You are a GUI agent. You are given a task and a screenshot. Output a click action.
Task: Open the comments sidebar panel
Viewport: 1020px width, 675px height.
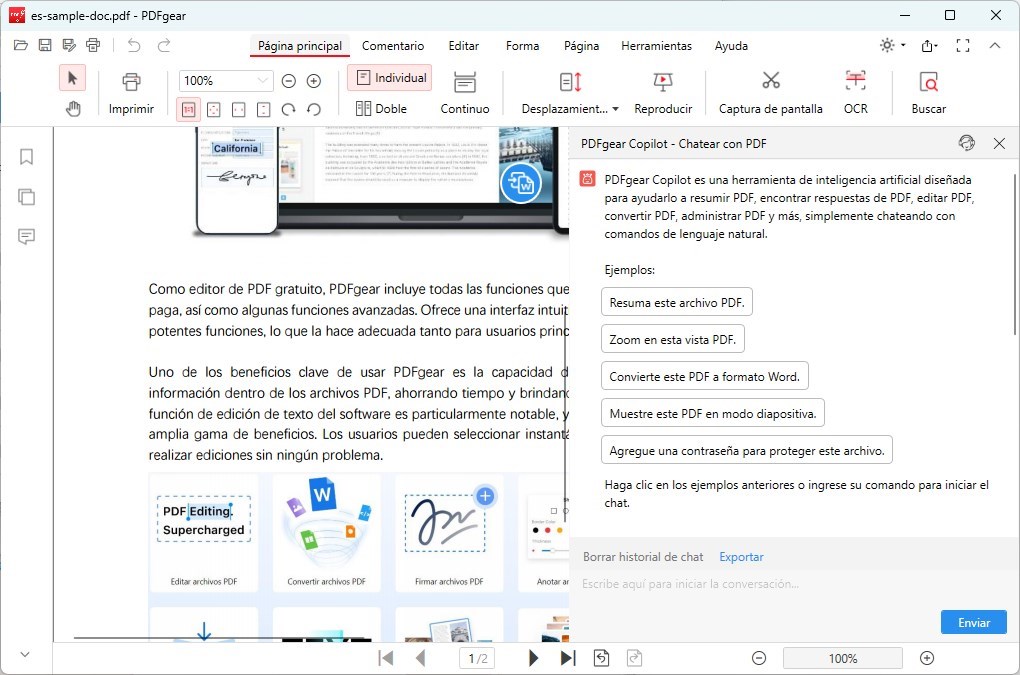coord(26,236)
